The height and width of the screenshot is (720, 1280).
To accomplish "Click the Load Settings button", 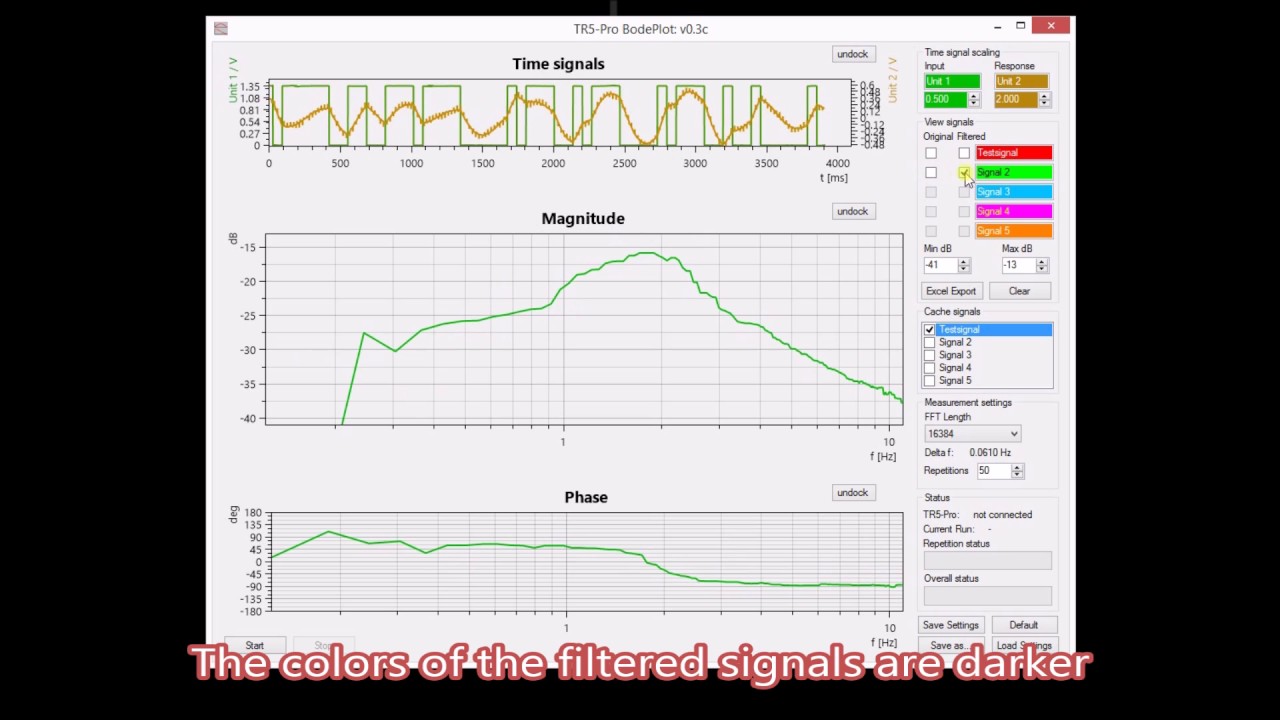I will point(1023,645).
